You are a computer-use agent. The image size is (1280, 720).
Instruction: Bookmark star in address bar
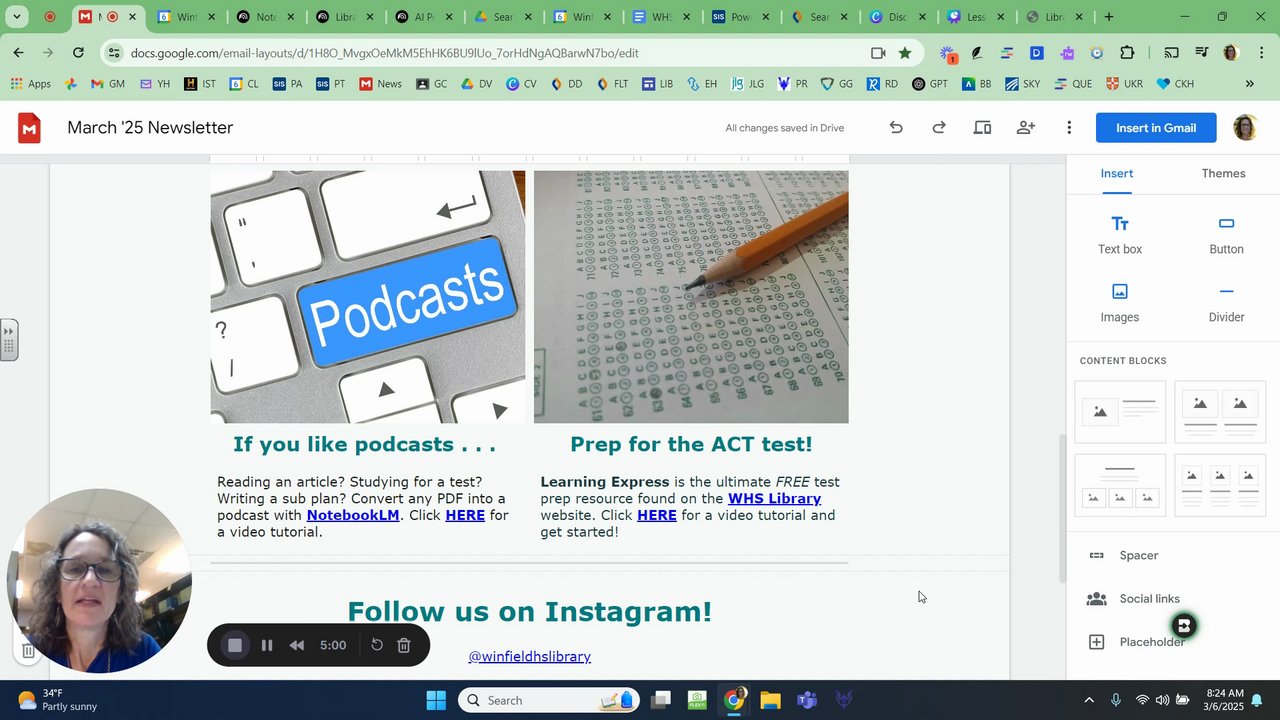905,53
